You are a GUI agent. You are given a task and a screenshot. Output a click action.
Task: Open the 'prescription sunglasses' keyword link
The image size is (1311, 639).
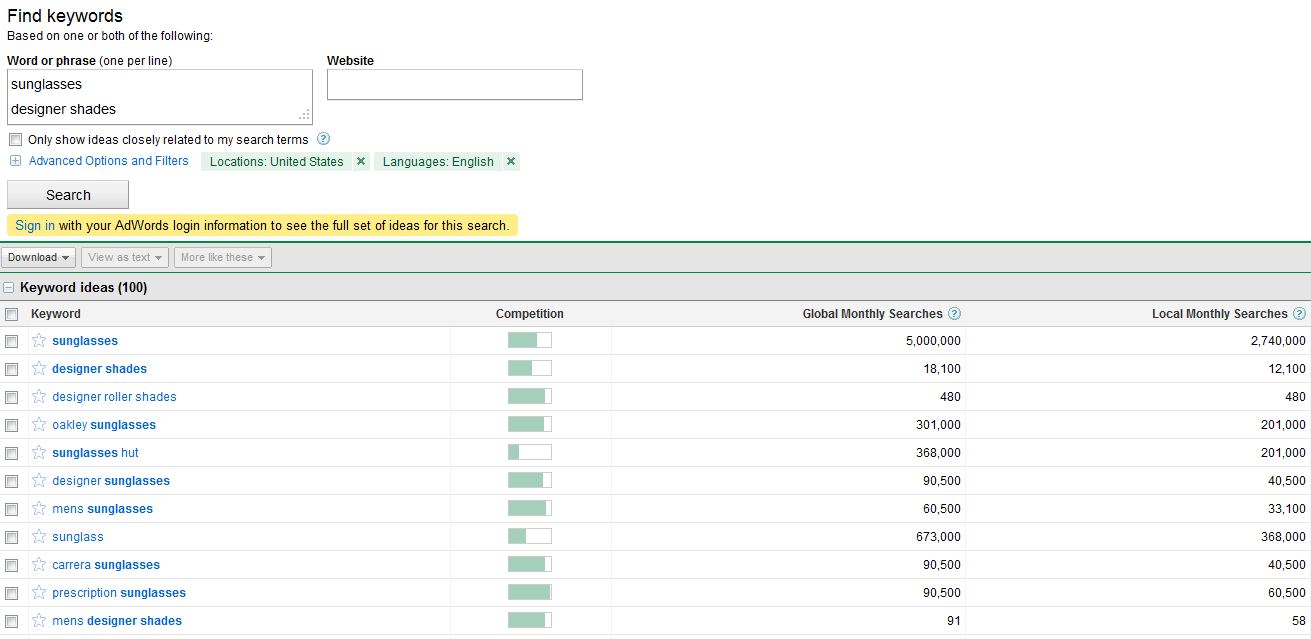119,593
